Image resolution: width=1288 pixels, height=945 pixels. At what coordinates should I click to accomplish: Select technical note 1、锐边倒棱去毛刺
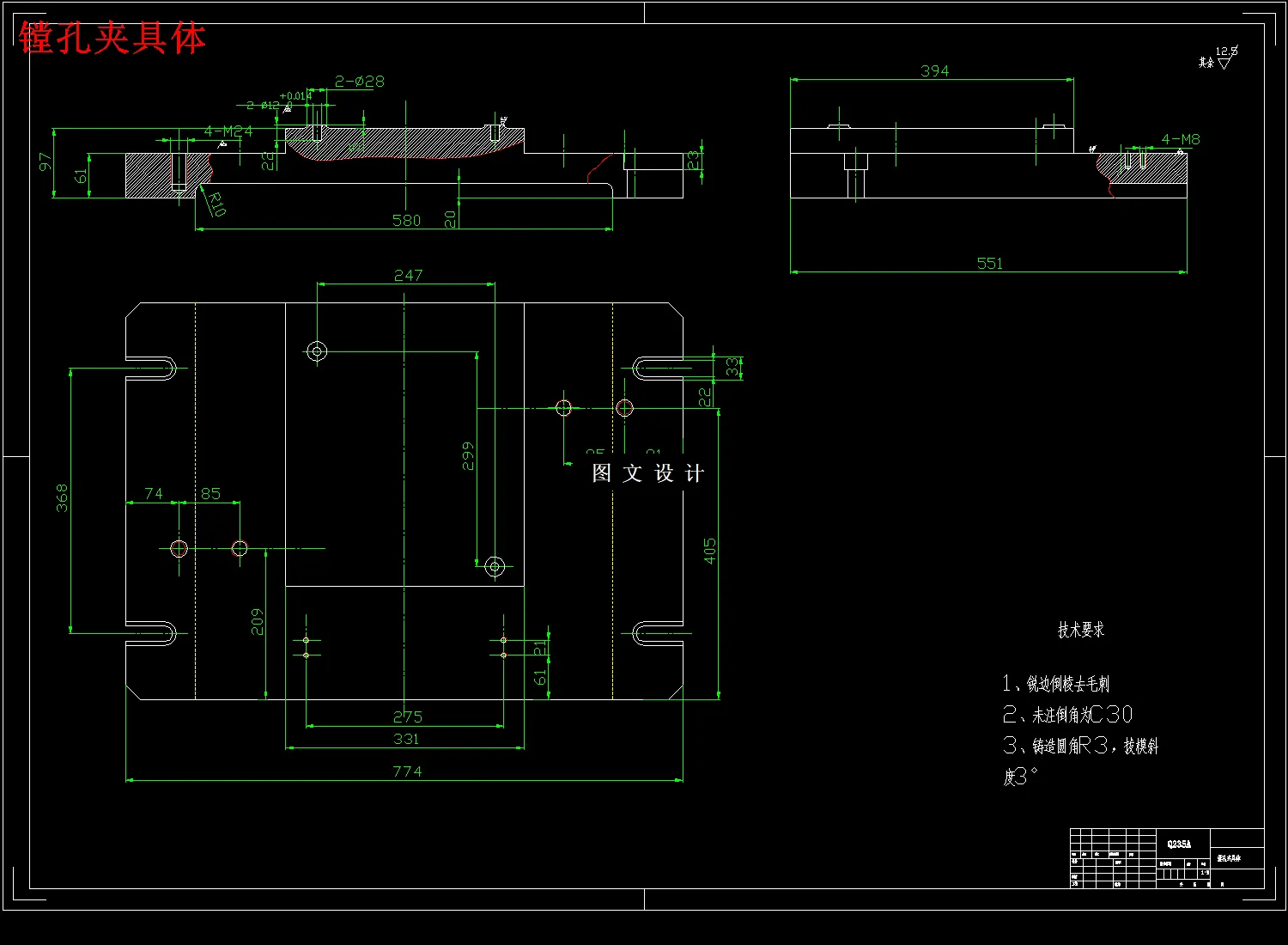(1056, 684)
